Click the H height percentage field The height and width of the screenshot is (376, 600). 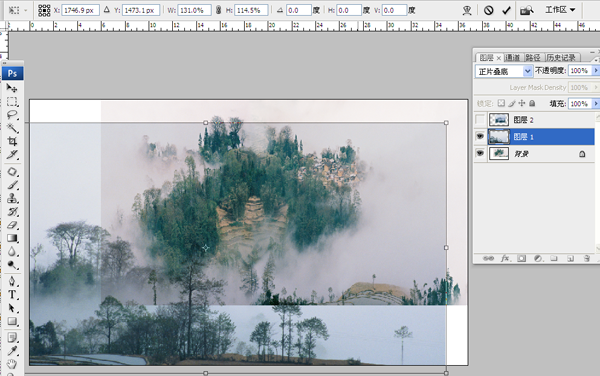251,10
